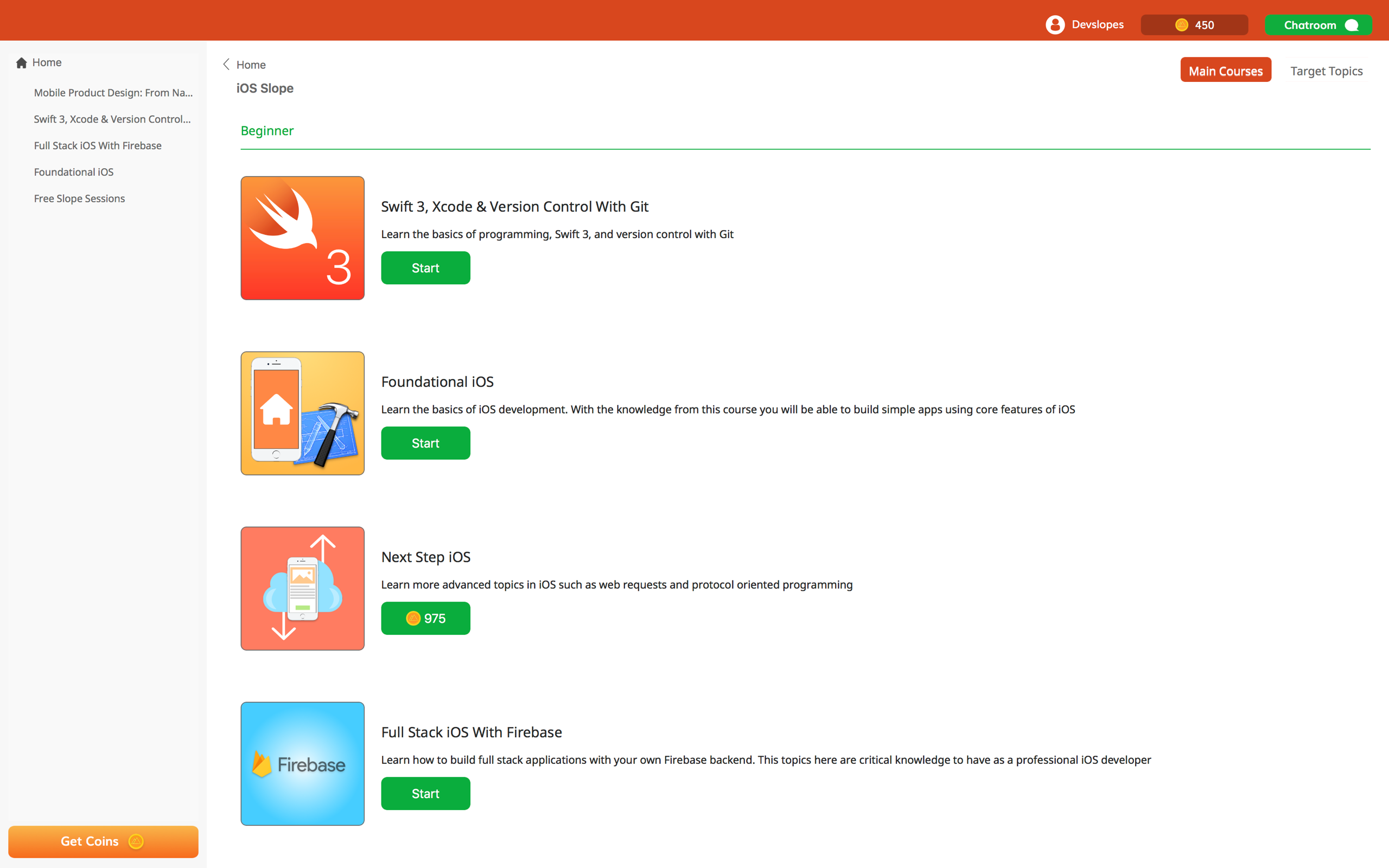The image size is (1389, 868).
Task: Click the back chevron next to Home
Action: click(x=226, y=65)
